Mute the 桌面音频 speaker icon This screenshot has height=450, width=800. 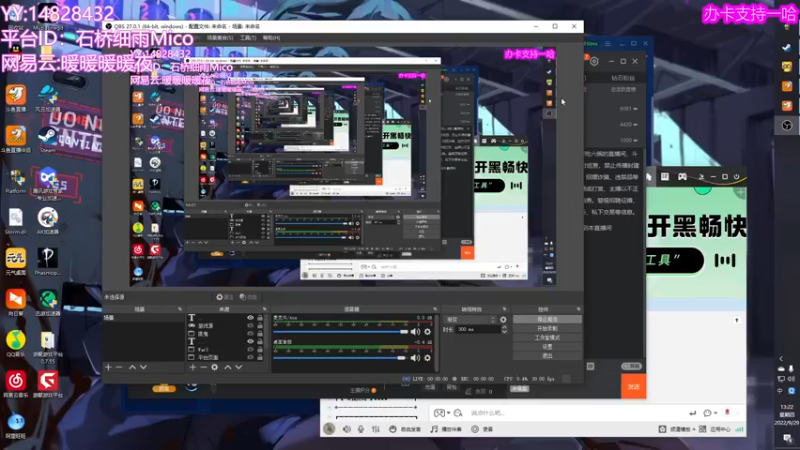(415, 358)
